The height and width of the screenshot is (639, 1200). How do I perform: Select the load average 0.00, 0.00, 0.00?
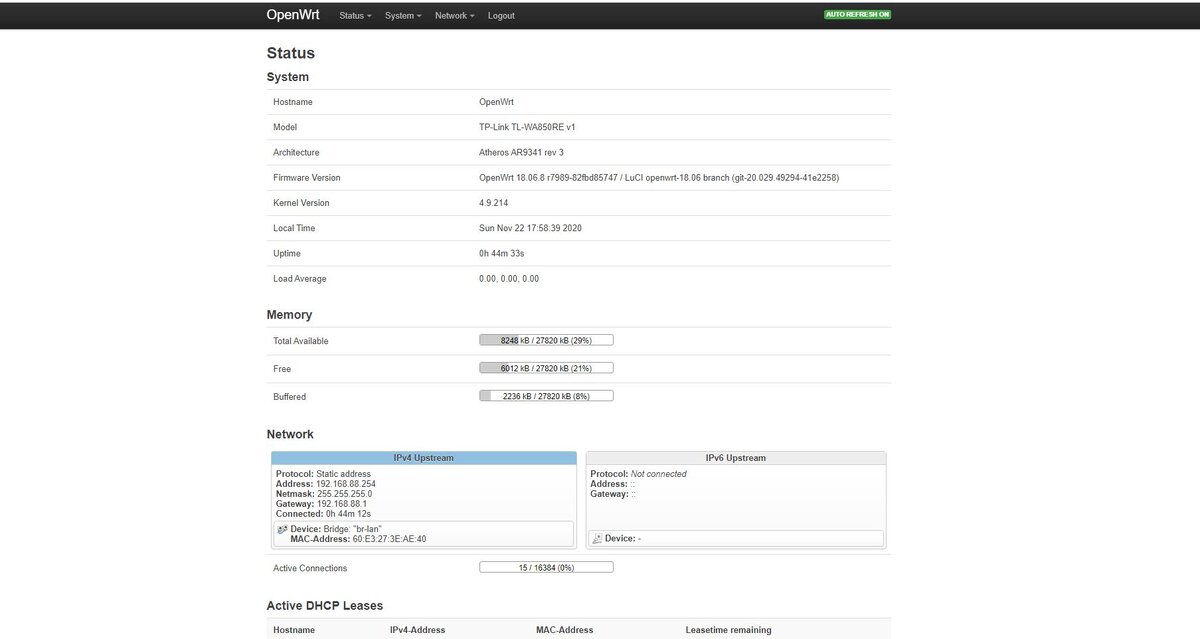[509, 278]
